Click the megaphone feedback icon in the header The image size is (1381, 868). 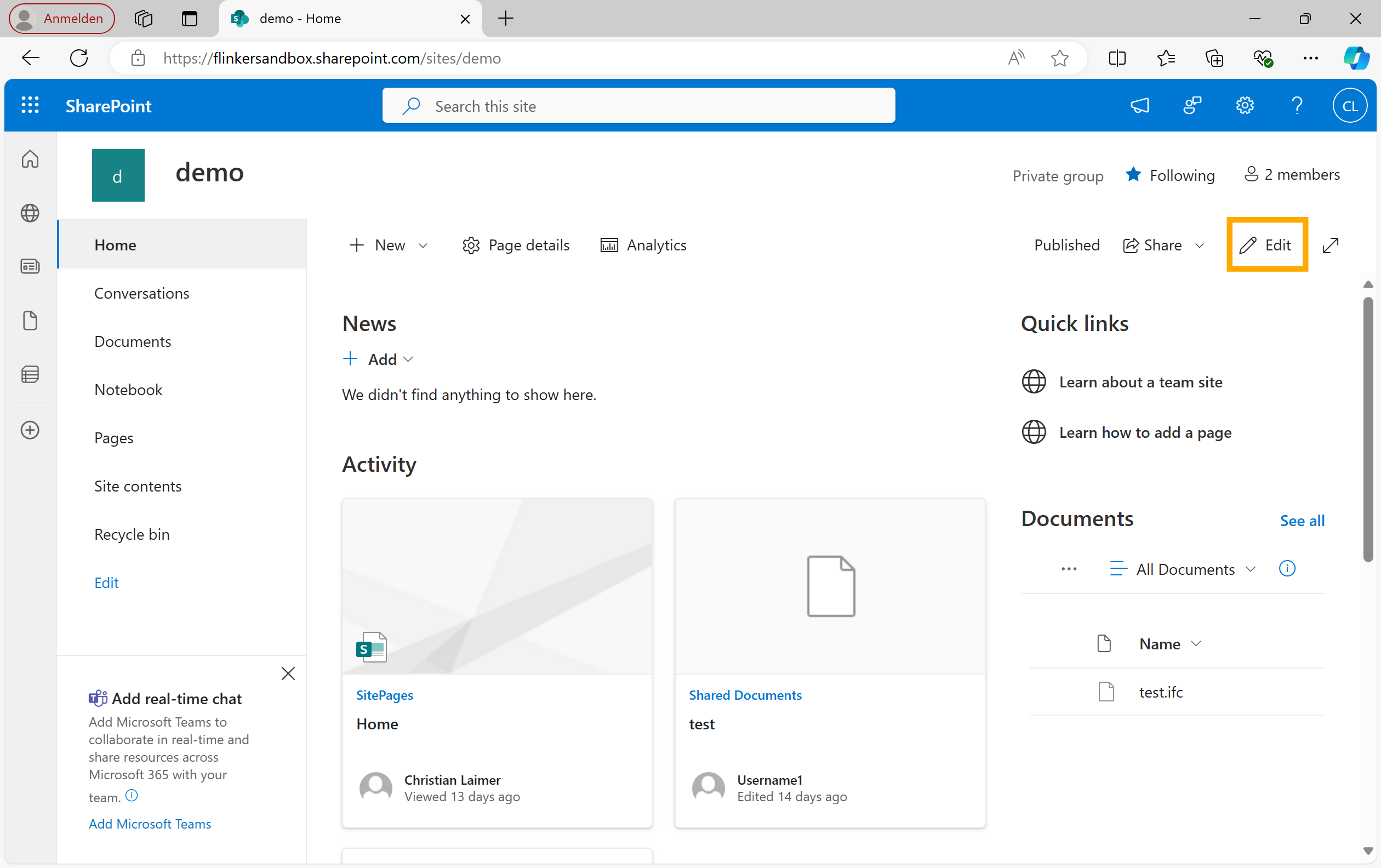coord(1139,106)
